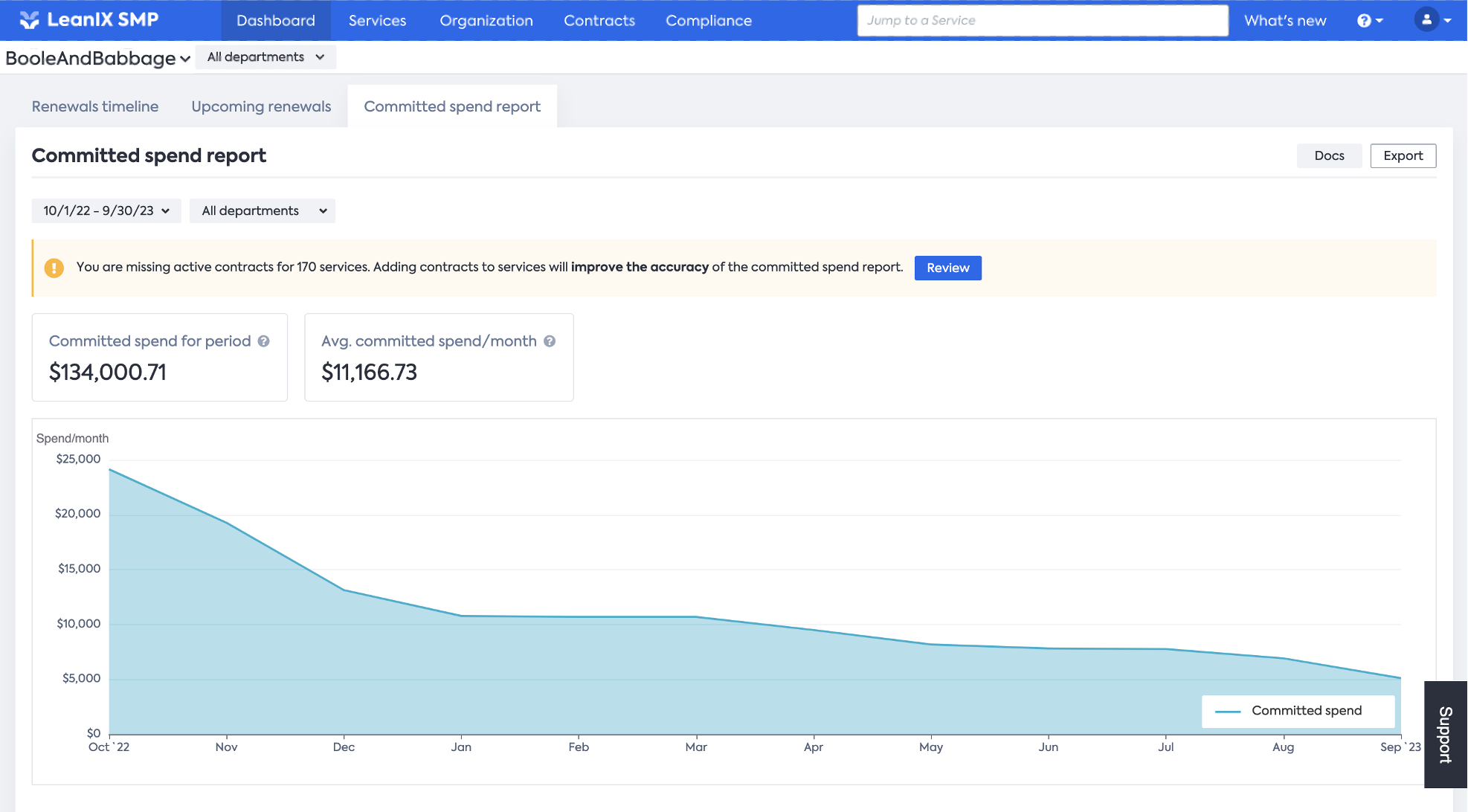Open the help question mark menu
Image resolution: width=1468 pixels, height=812 pixels.
click(x=1369, y=21)
